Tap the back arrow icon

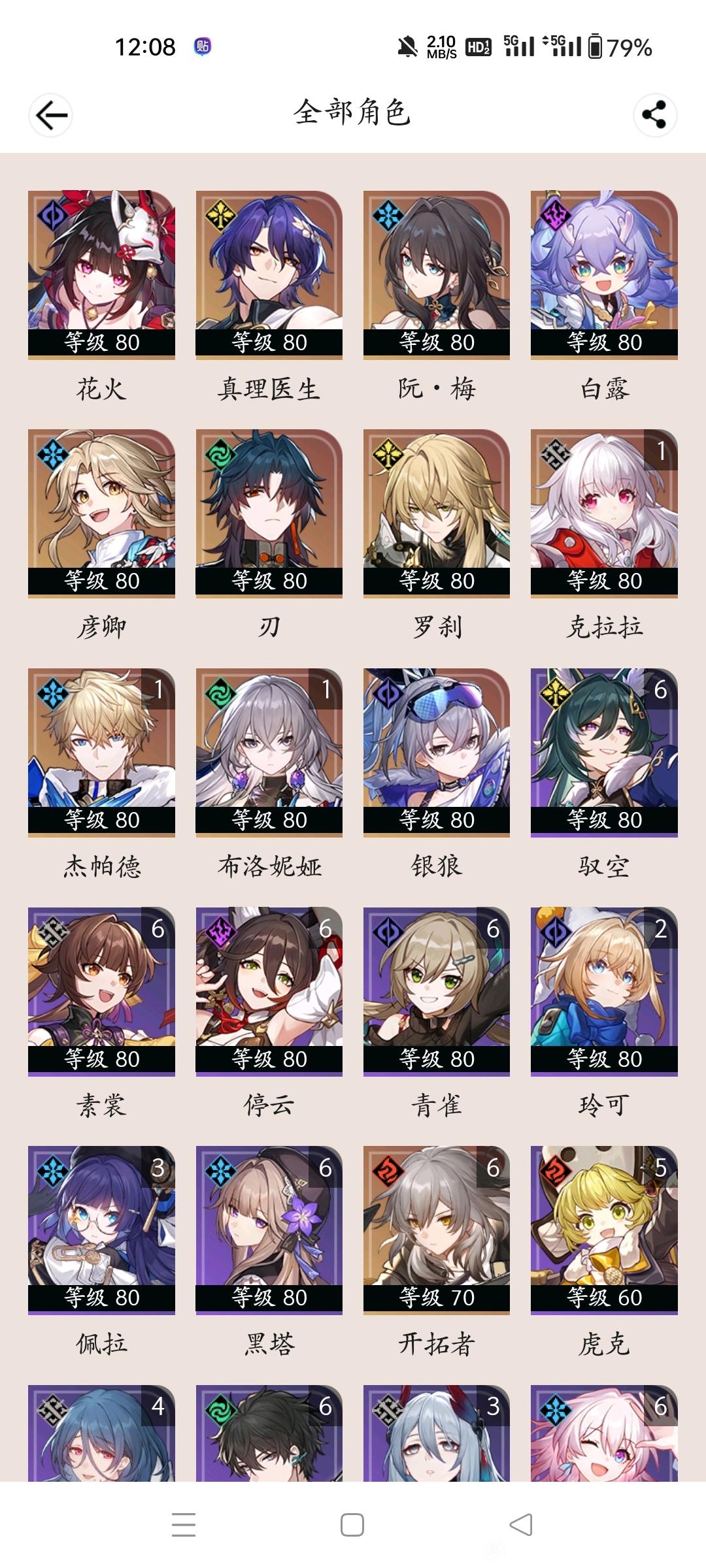click(51, 116)
